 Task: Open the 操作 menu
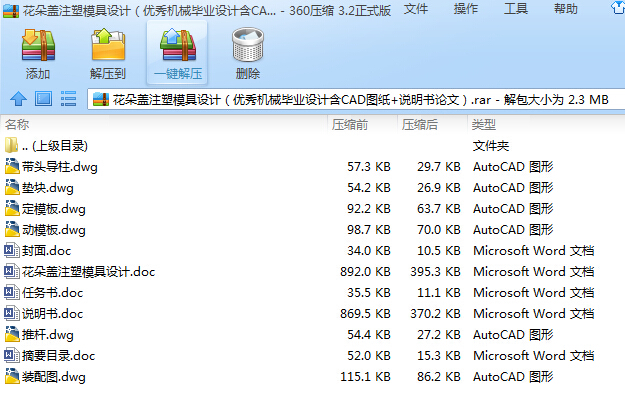pos(466,9)
